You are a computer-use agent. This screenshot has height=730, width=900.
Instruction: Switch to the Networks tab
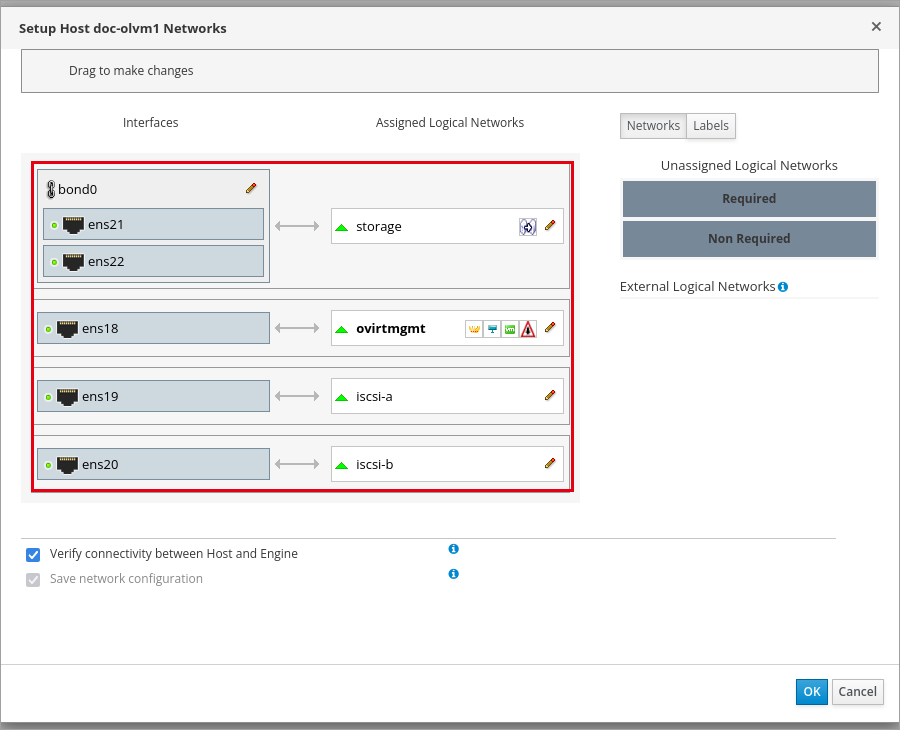tap(653, 126)
